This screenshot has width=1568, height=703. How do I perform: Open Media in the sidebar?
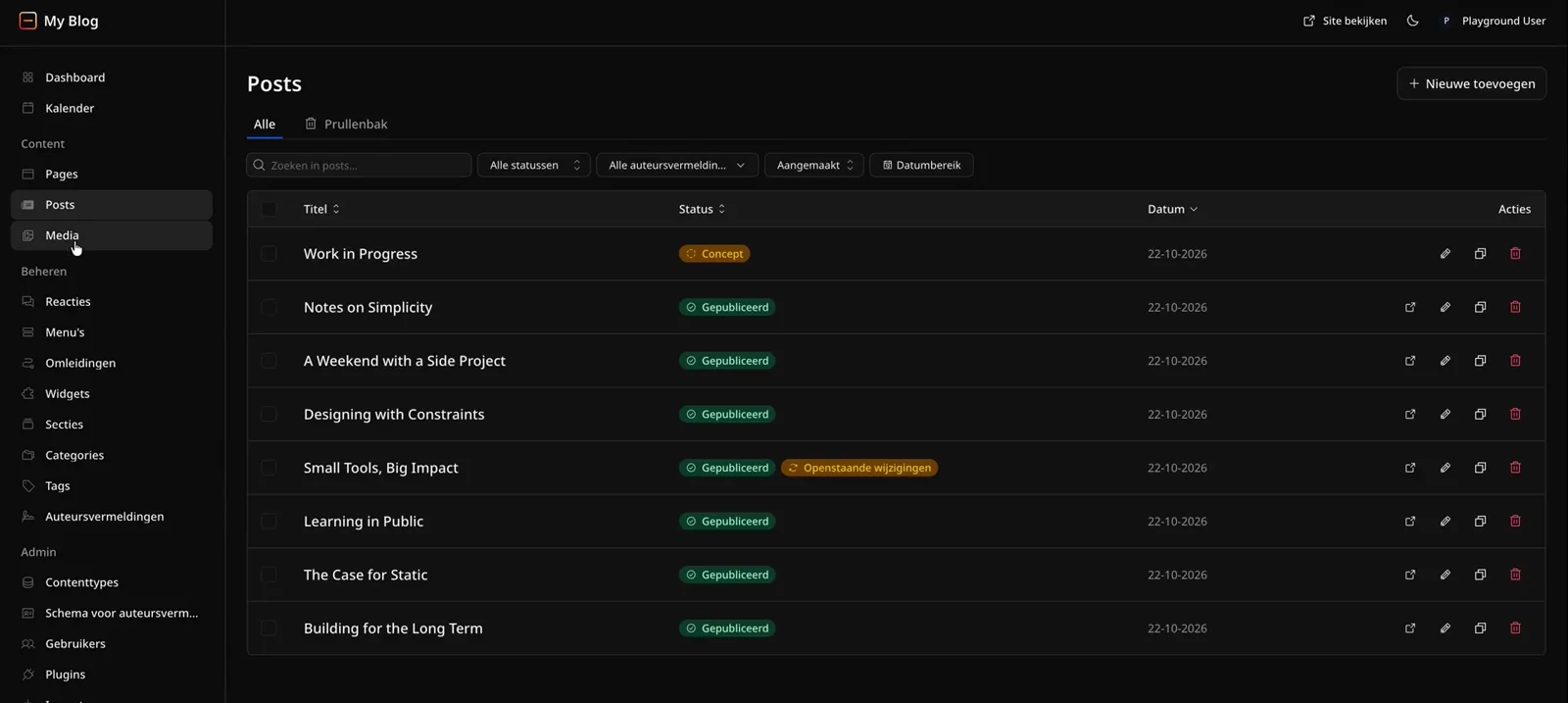[x=112, y=235]
